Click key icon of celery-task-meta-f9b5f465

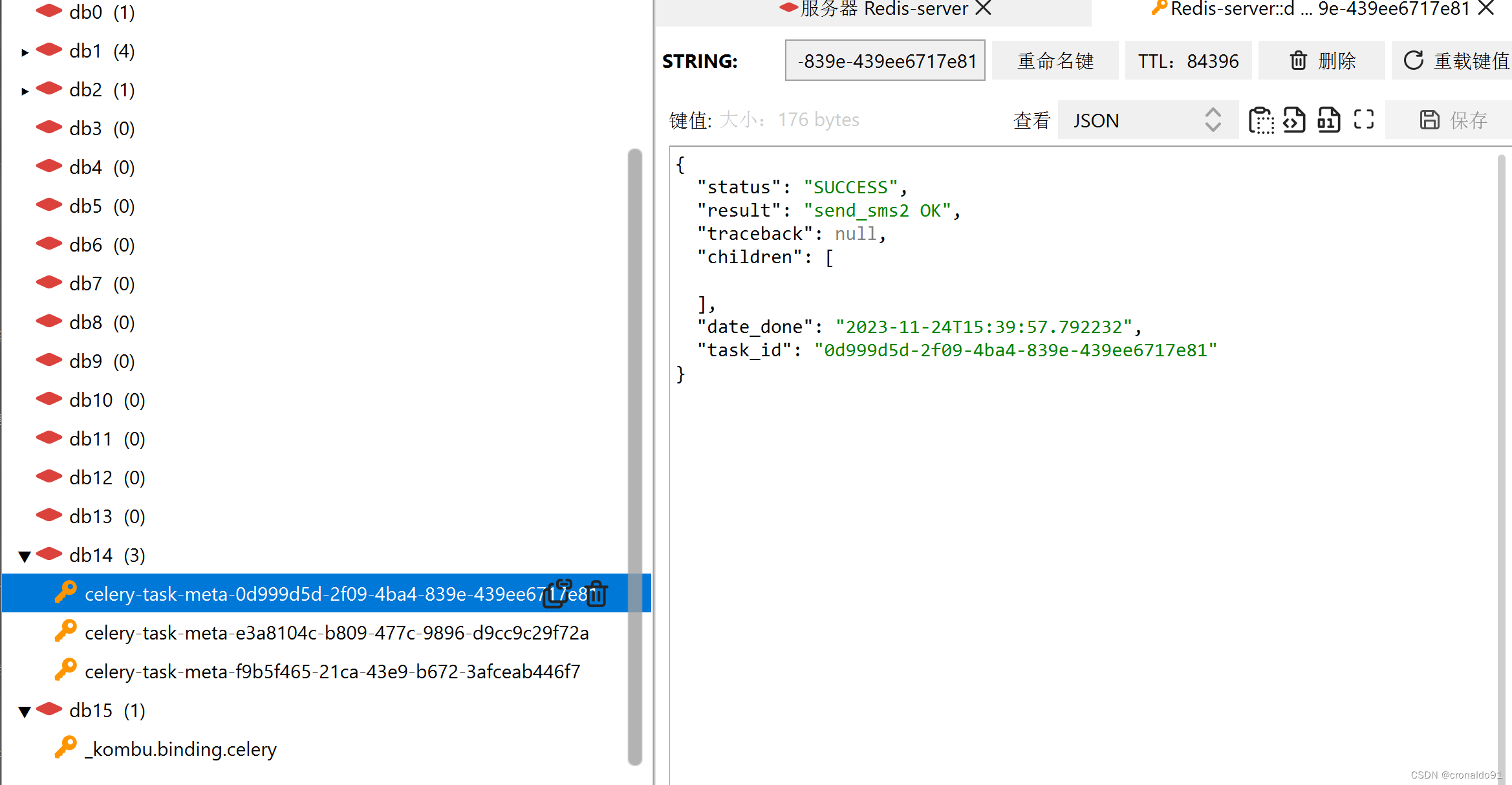[x=66, y=670]
